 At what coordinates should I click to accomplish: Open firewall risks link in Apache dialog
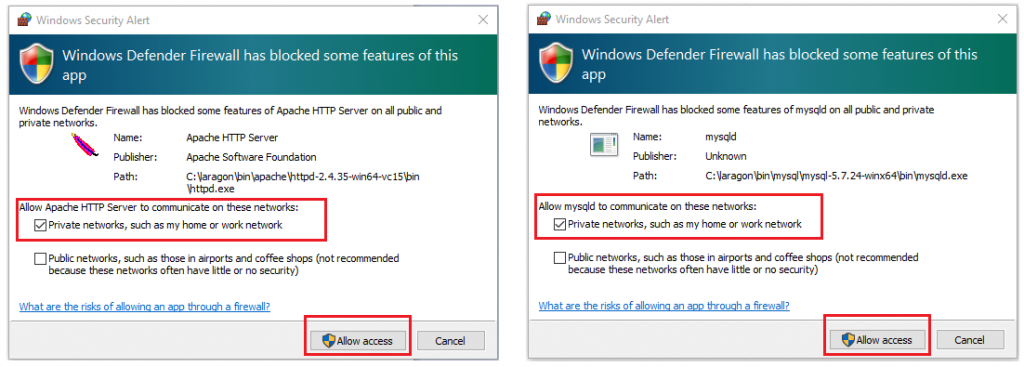[144, 306]
